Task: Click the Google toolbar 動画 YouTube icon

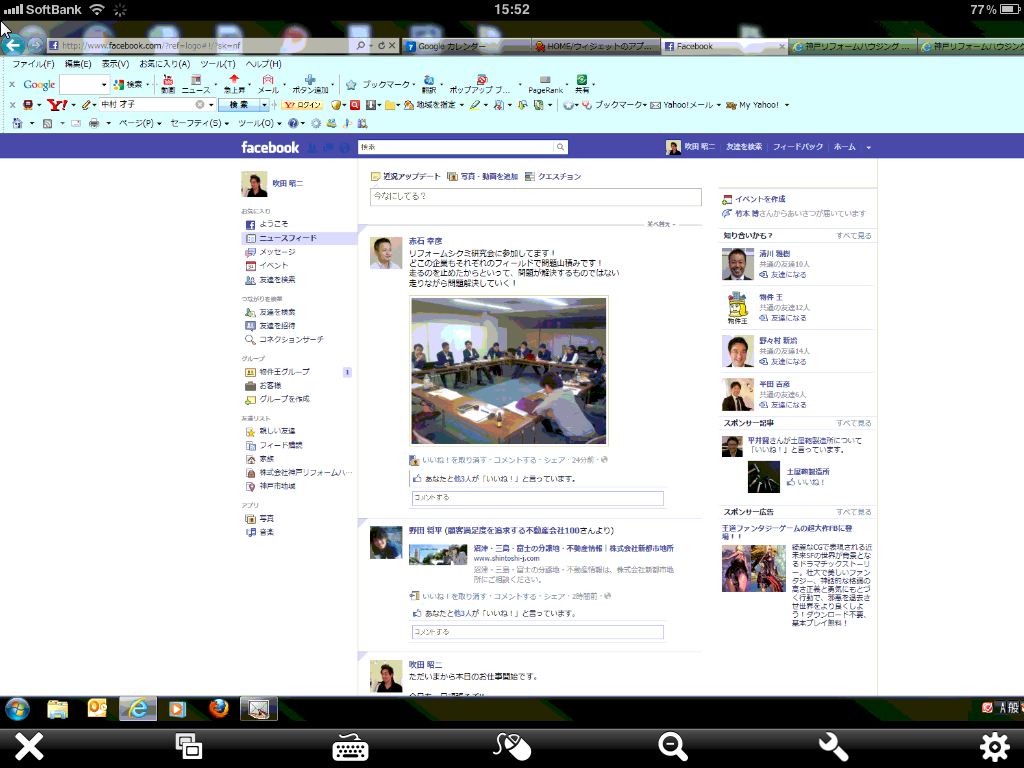Action: click(x=168, y=84)
